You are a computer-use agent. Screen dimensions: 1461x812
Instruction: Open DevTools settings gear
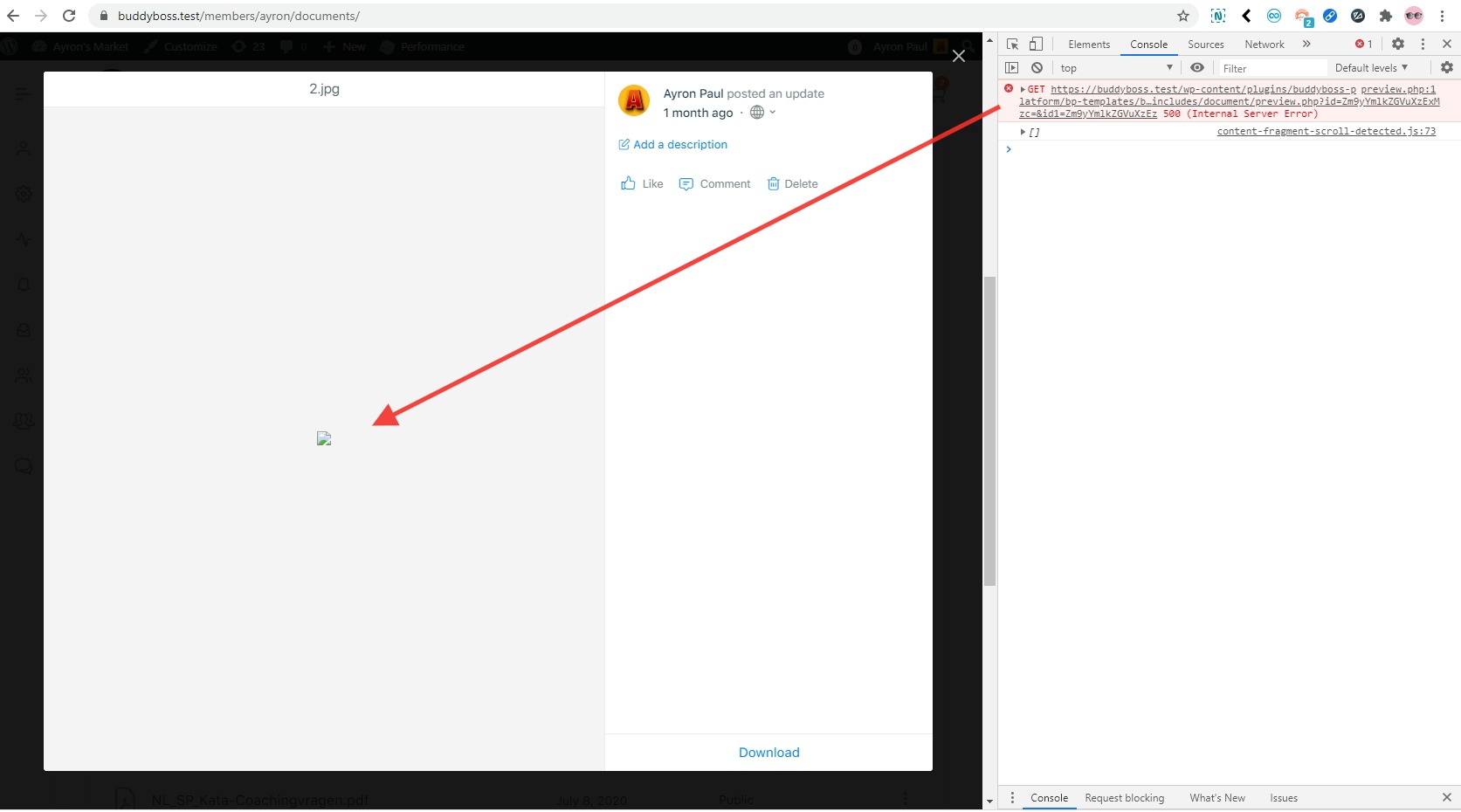pyautogui.click(x=1399, y=44)
